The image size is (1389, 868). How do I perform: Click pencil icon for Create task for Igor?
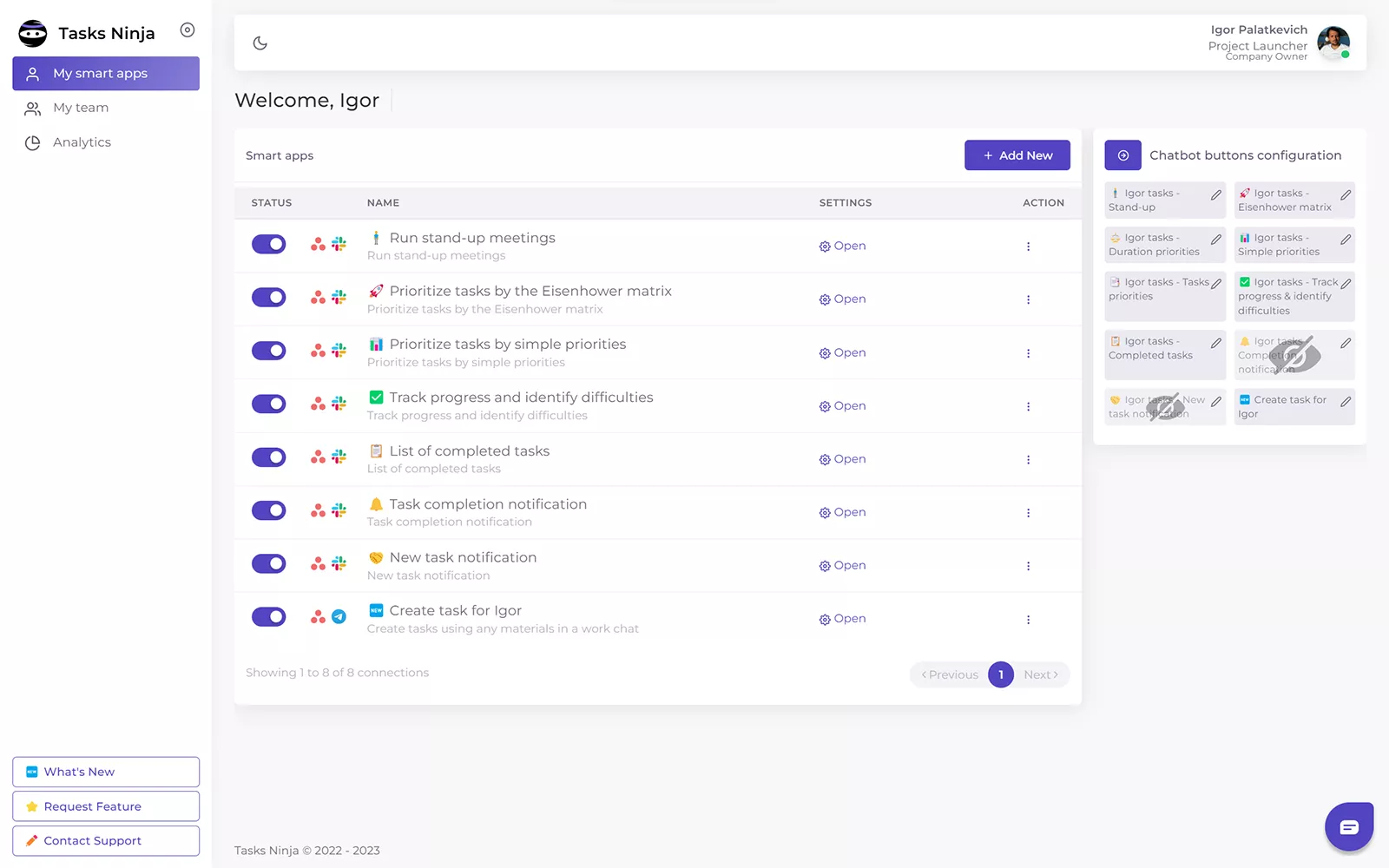click(x=1345, y=402)
